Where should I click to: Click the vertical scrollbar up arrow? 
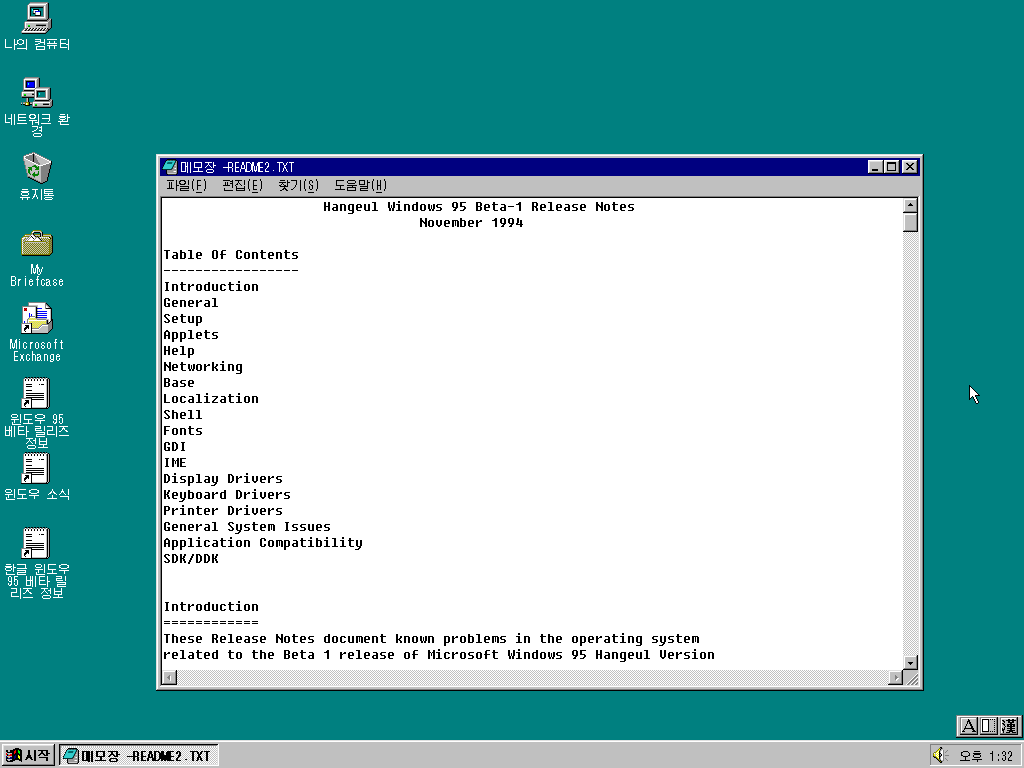[910, 205]
